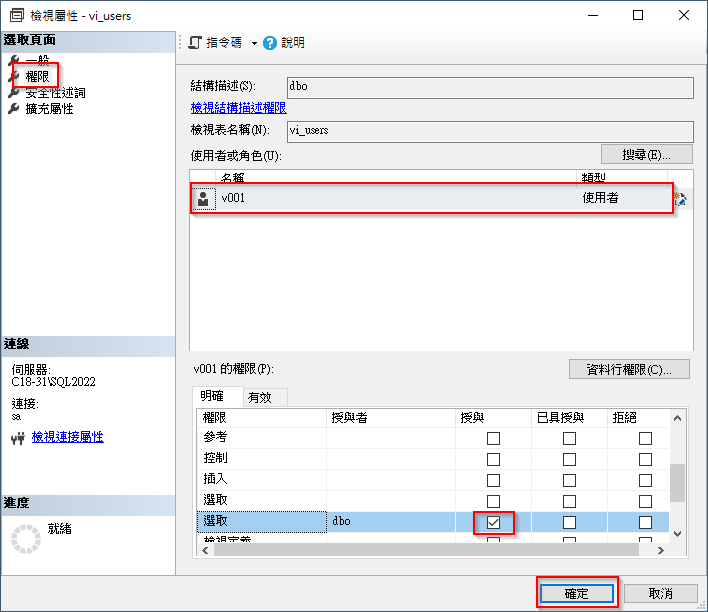This screenshot has width=708, height=612.
Task: Check 拒絕 box for 插入 permission
Action: click(645, 480)
